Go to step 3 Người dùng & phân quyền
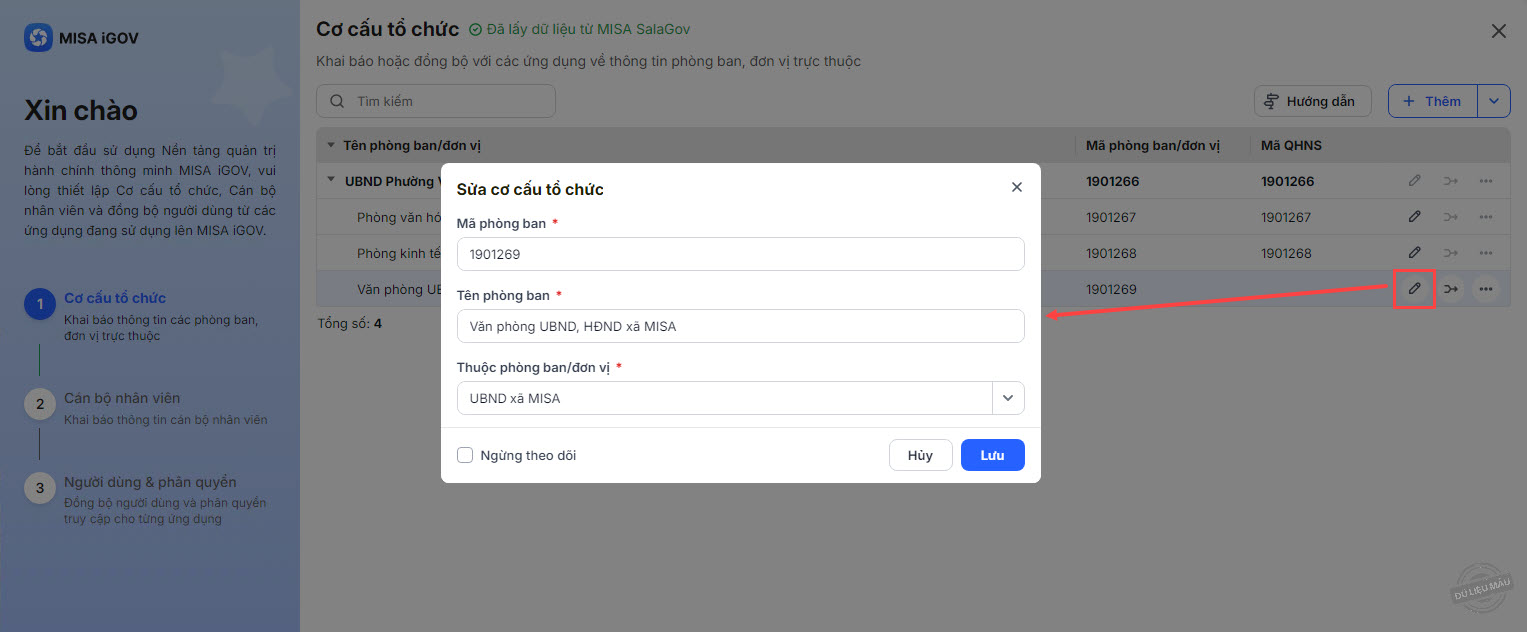The width and height of the screenshot is (1527, 632). coord(150,482)
